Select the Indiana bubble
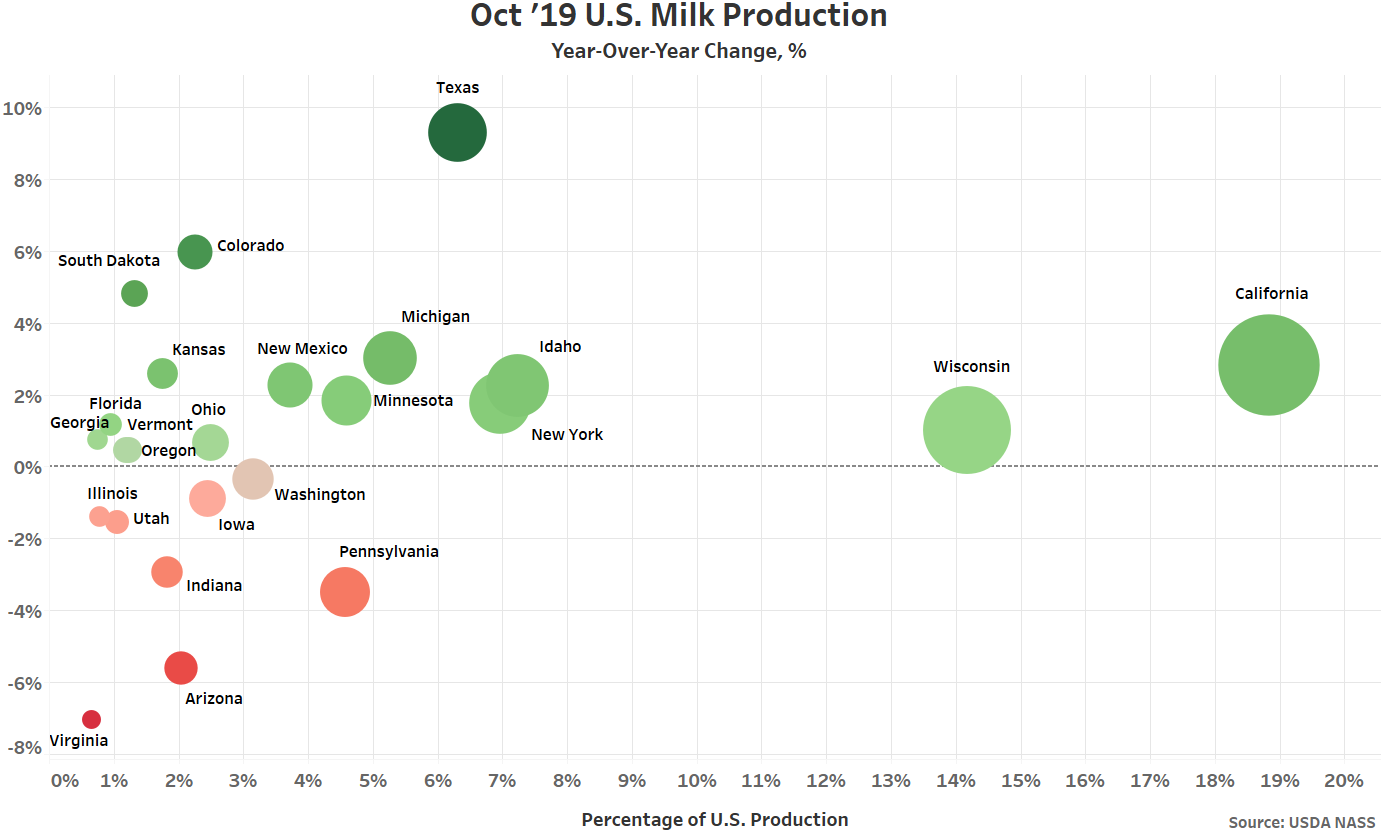Viewport: 1381px width, 836px height. point(167,572)
